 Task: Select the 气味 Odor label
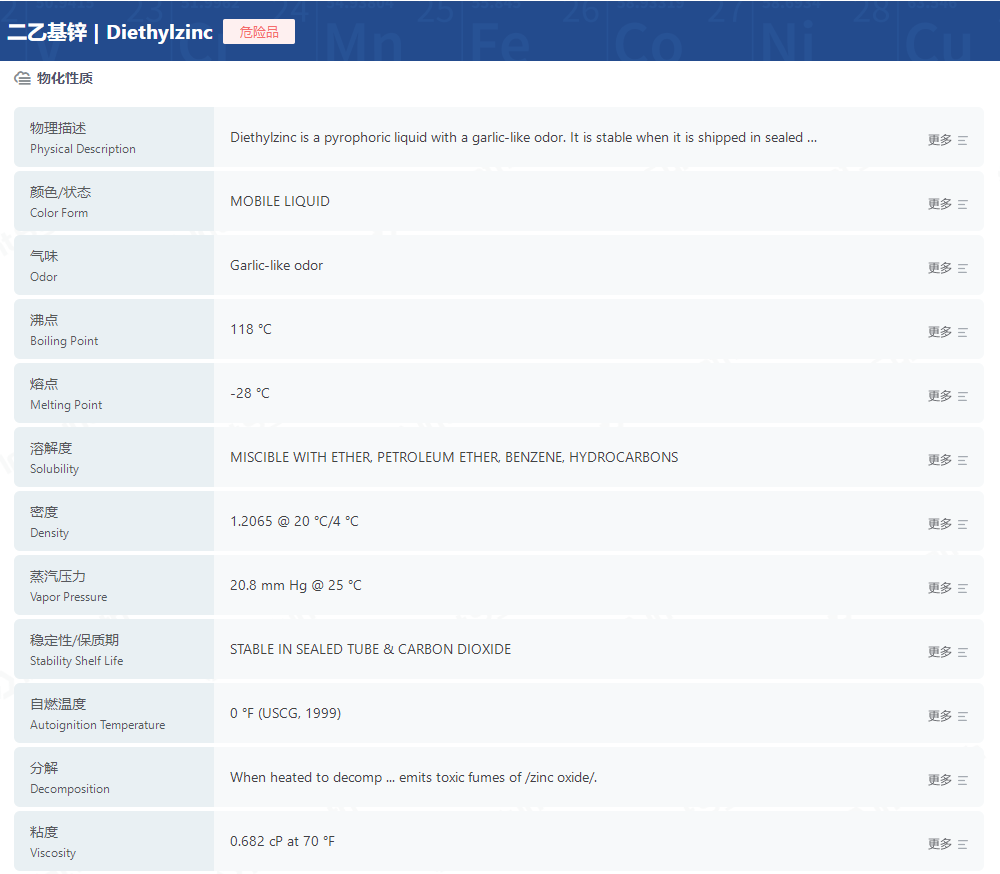tap(44, 266)
